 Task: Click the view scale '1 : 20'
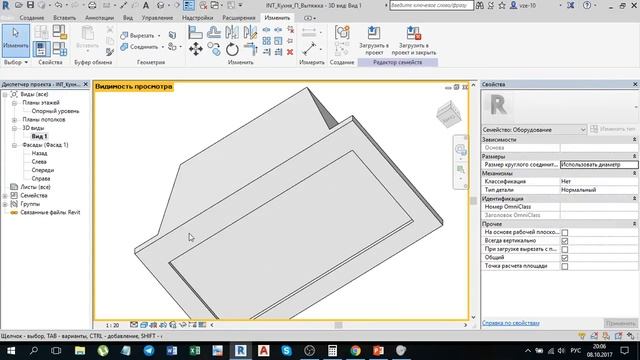[x=112, y=325]
